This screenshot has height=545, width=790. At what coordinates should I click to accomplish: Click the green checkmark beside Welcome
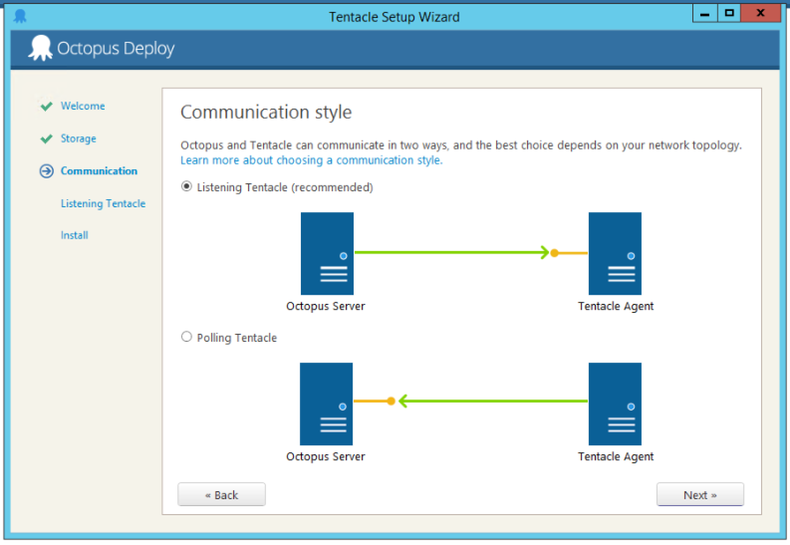(46, 106)
